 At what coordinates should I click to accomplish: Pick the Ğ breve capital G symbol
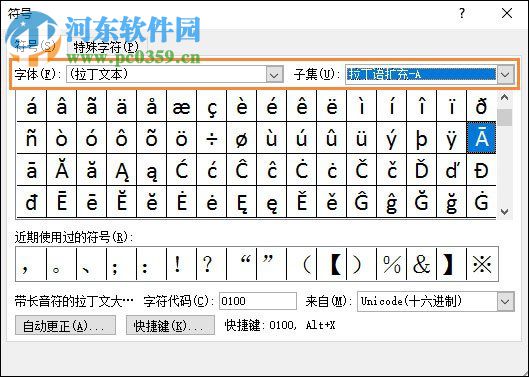[421, 201]
